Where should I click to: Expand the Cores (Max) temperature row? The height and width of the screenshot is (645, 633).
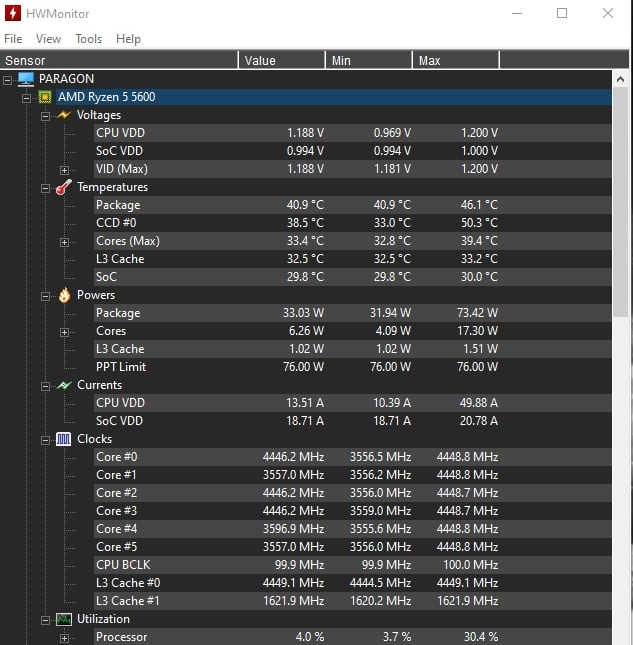click(64, 242)
